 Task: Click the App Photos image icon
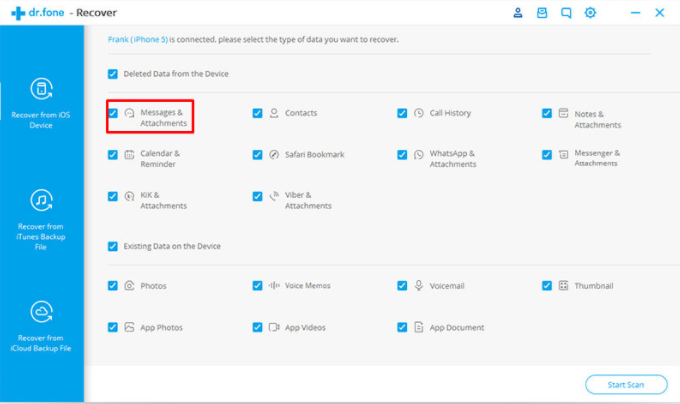(x=129, y=327)
